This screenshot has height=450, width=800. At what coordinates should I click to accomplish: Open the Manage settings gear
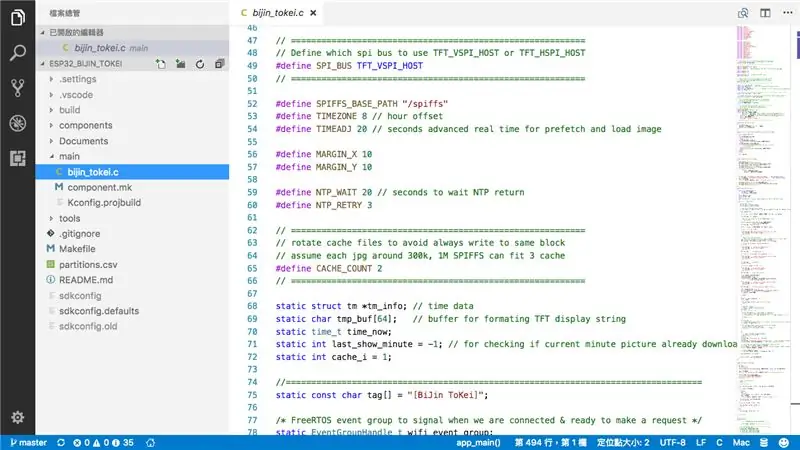(17, 417)
